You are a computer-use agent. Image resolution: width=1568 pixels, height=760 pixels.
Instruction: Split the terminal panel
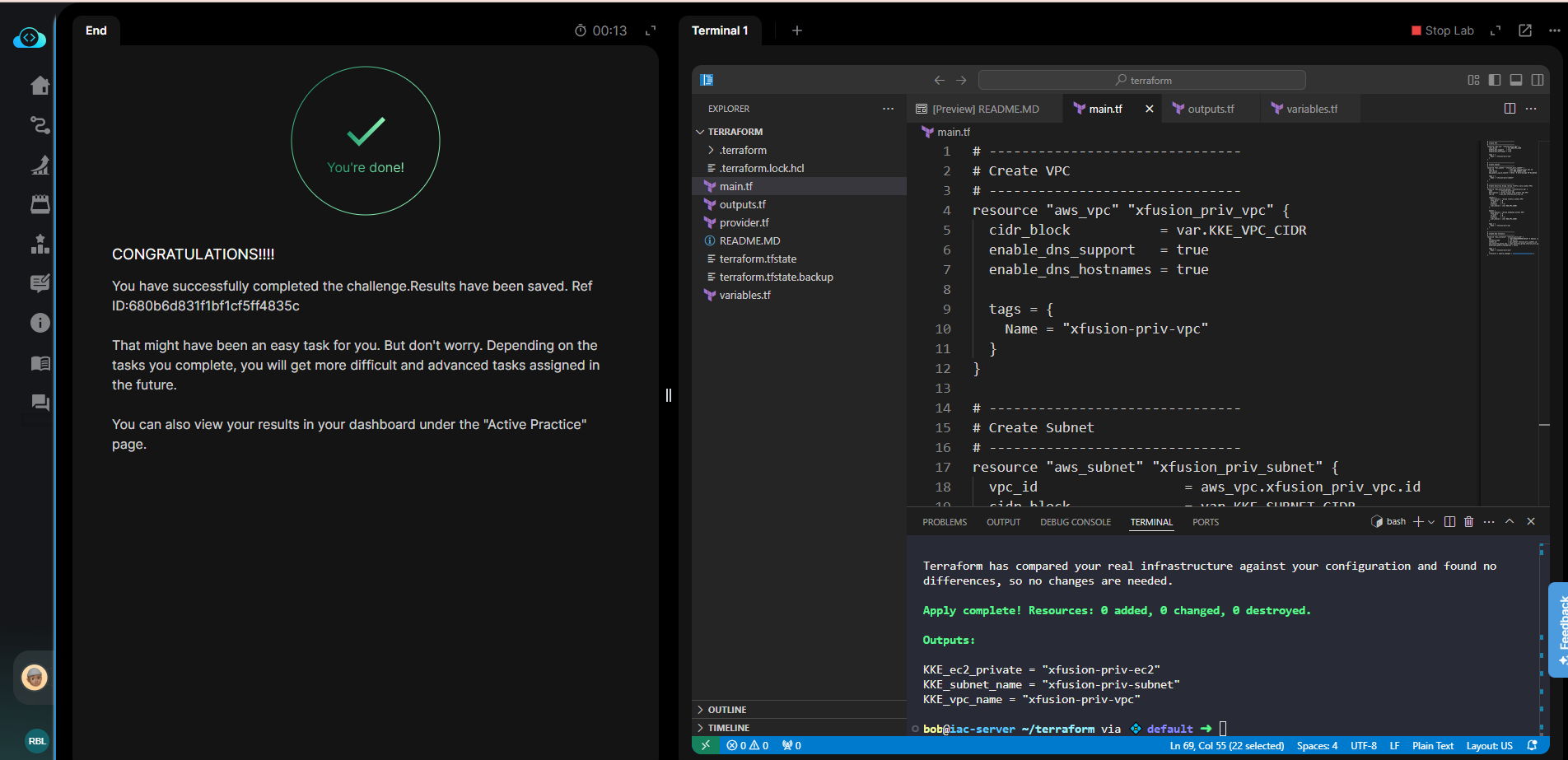pos(1449,522)
